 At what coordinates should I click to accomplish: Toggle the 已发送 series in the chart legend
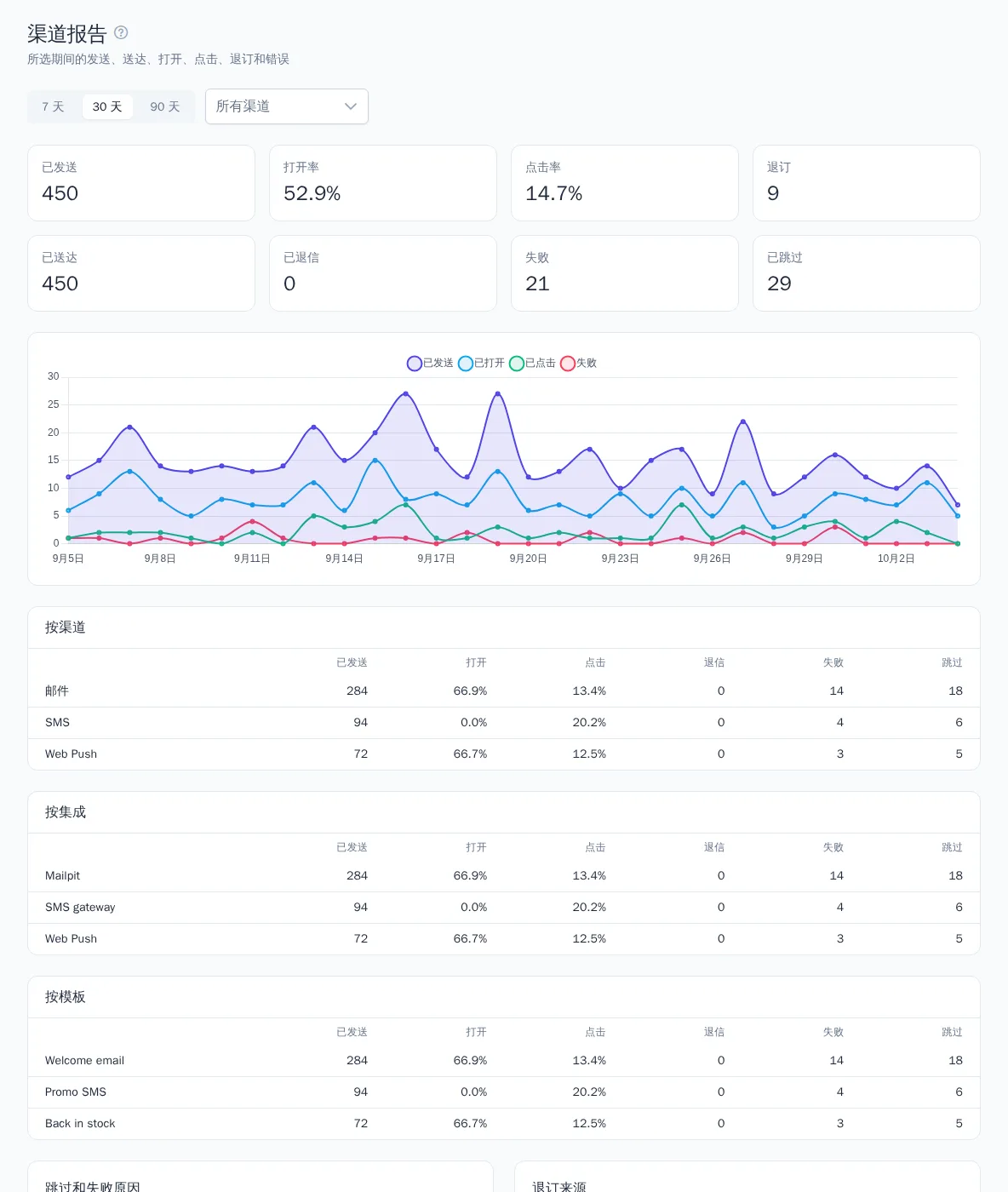pos(431,363)
